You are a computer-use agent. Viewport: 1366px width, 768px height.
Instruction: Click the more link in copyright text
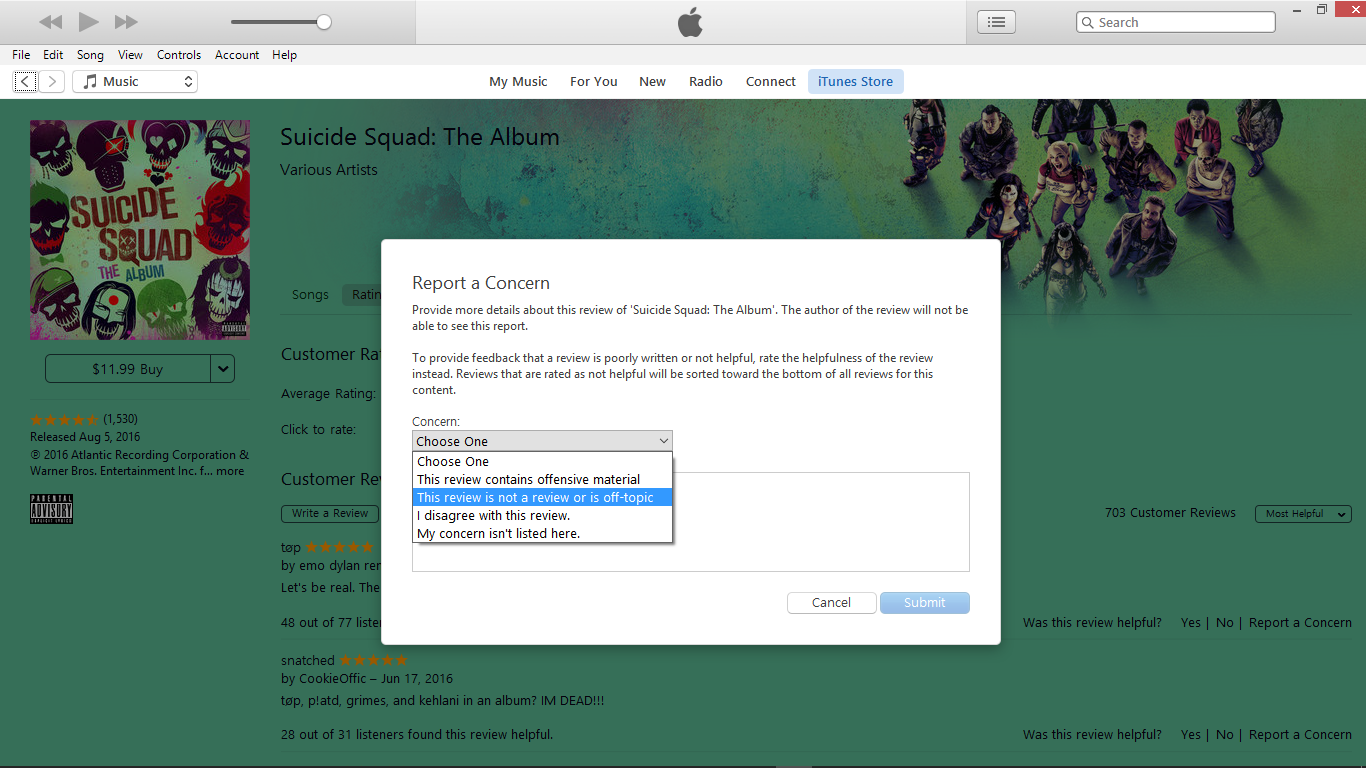point(230,471)
